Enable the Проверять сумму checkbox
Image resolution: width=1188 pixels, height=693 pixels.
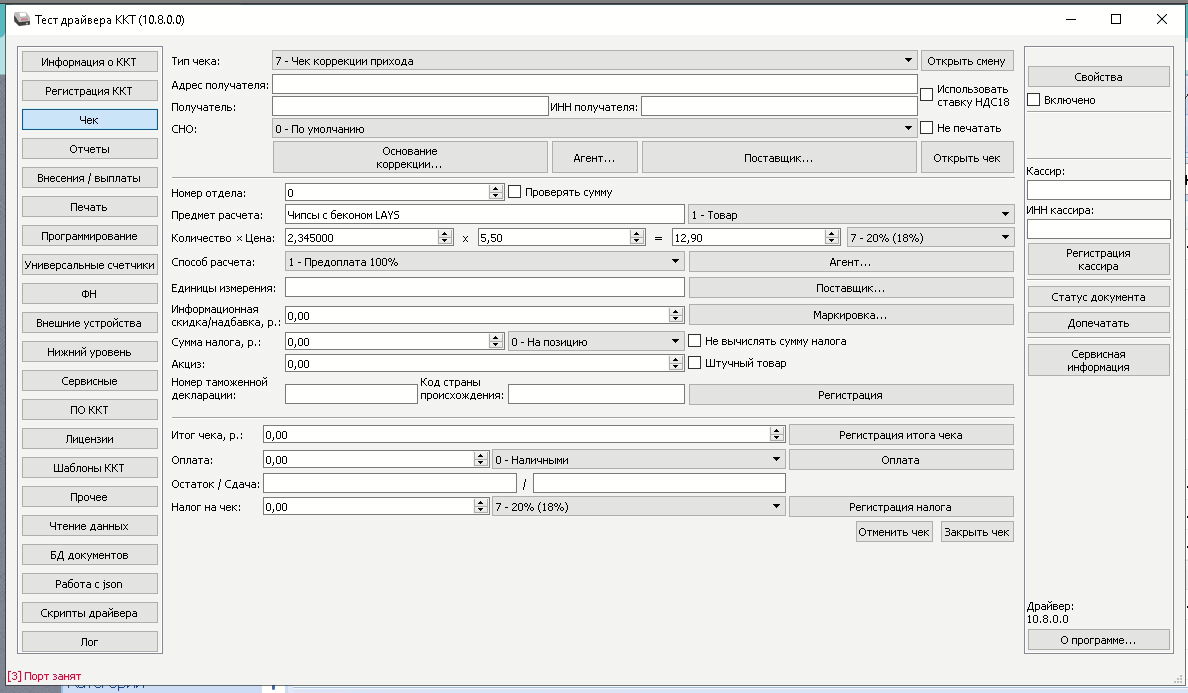(515, 192)
